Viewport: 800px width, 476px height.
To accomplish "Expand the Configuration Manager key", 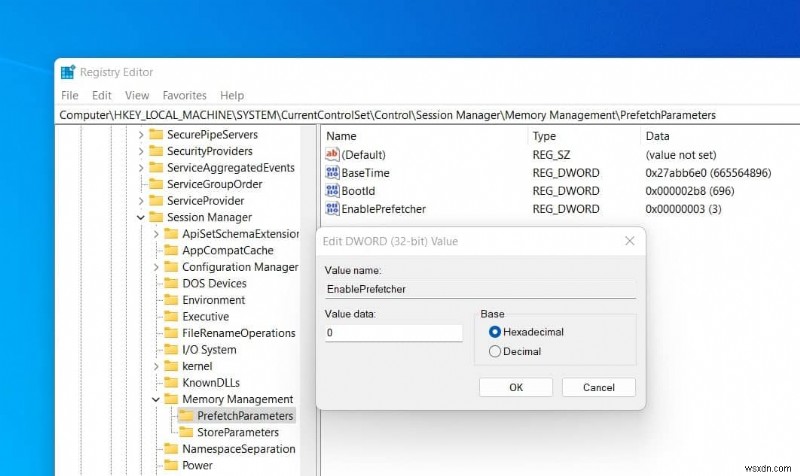I will click(156, 267).
